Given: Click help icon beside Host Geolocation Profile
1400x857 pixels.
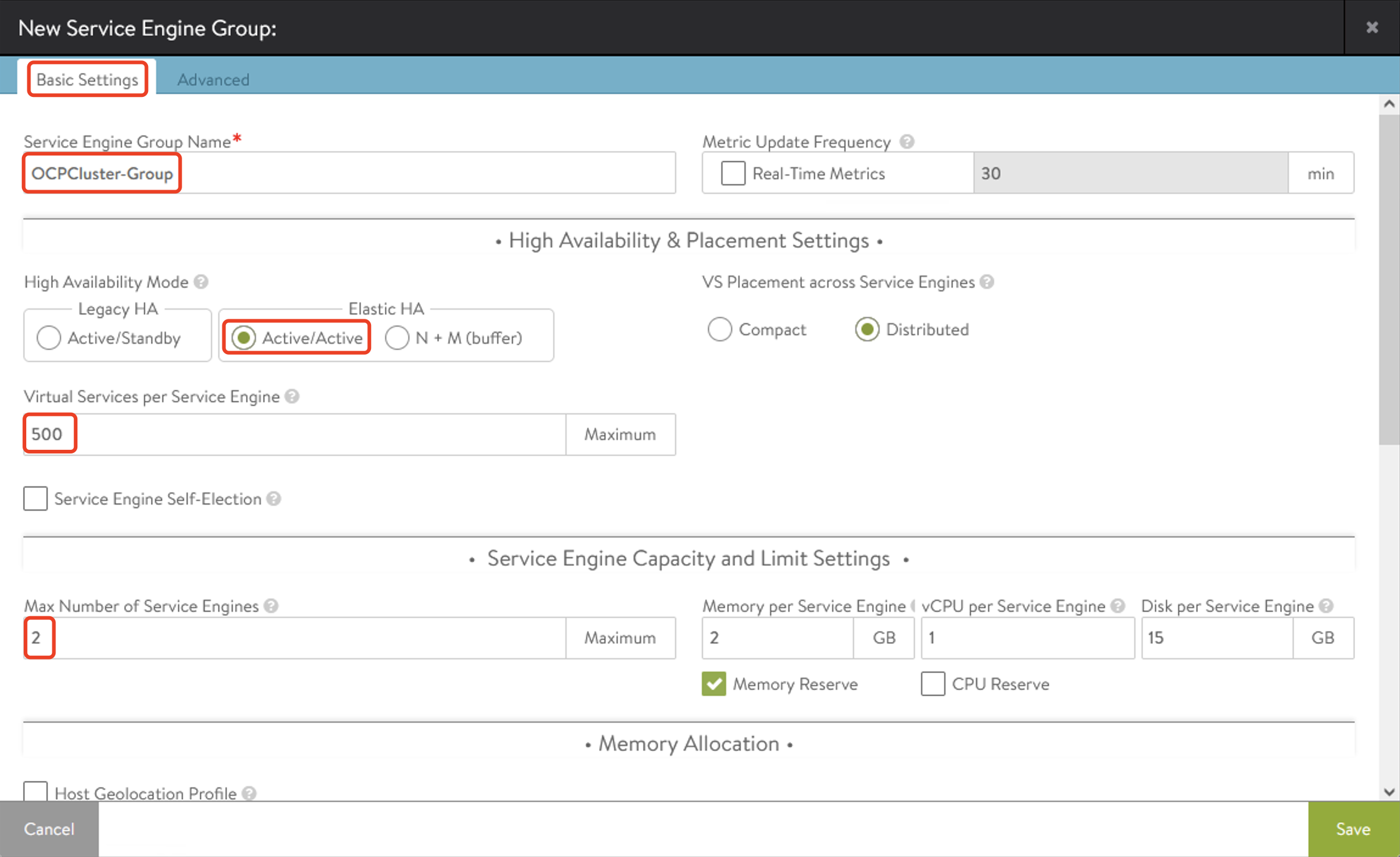Looking at the screenshot, I should (249, 793).
